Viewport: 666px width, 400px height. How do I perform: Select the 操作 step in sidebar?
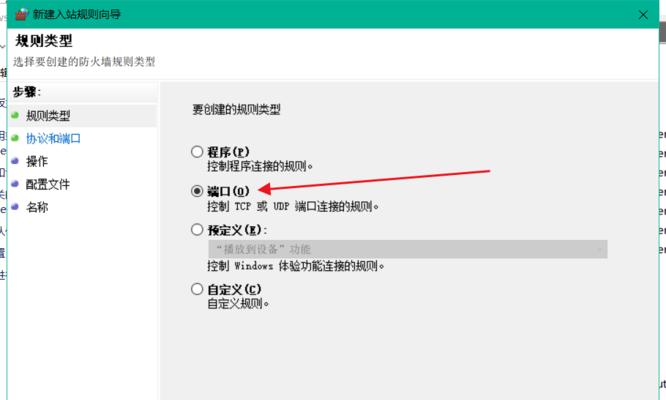(x=37, y=161)
